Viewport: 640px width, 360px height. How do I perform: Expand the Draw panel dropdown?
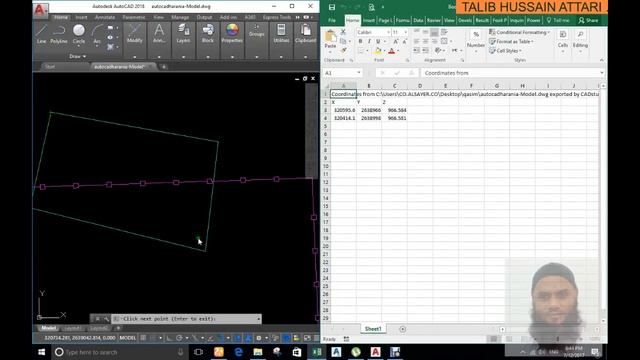(78, 56)
